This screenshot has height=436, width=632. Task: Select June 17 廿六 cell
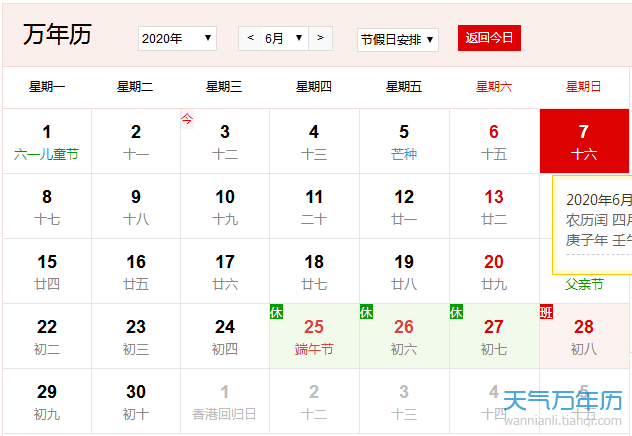coord(225,271)
